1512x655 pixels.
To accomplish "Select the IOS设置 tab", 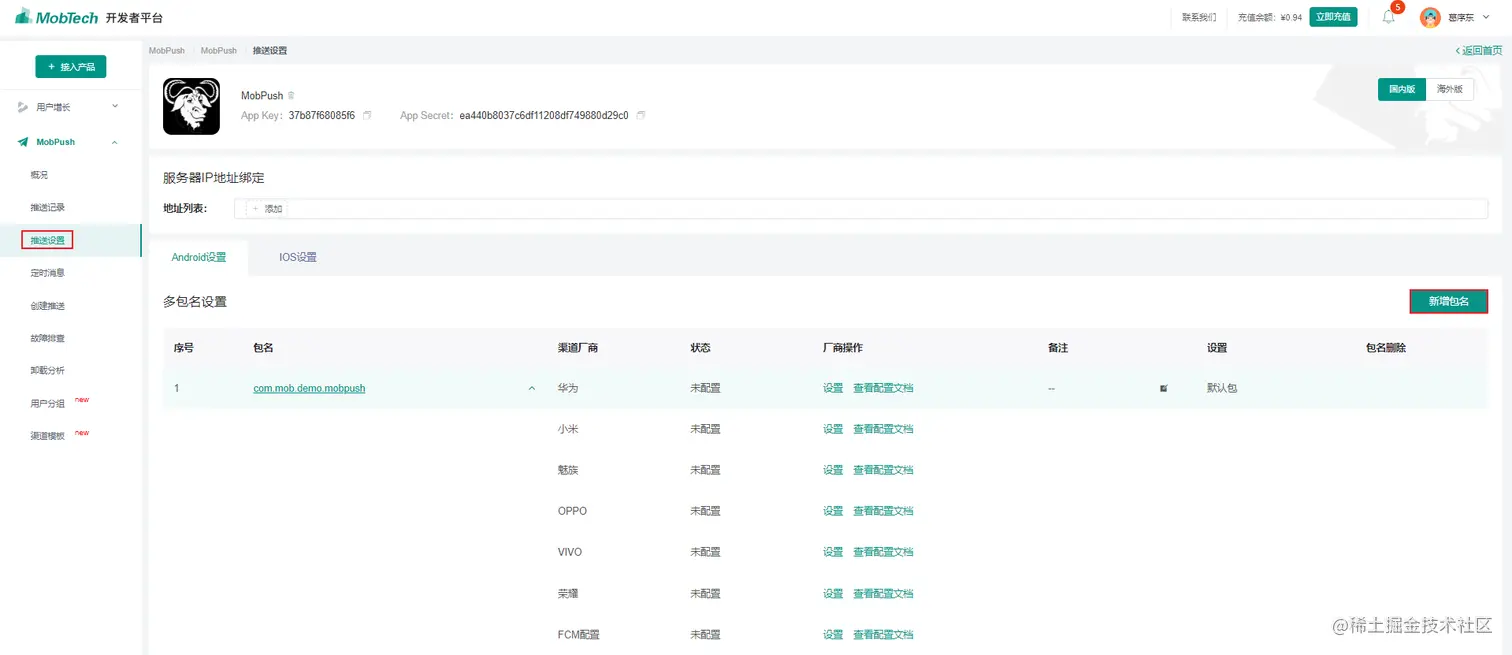I will coord(298,257).
